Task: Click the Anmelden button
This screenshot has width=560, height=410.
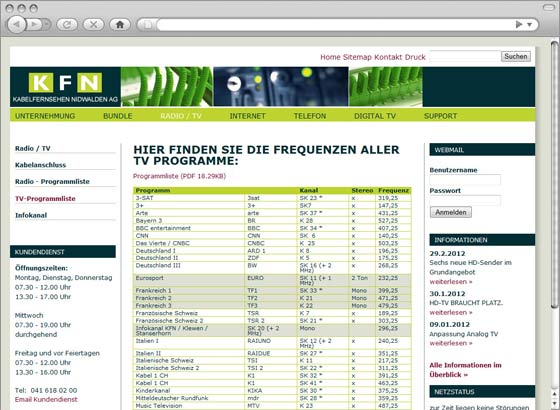Action: (x=451, y=212)
